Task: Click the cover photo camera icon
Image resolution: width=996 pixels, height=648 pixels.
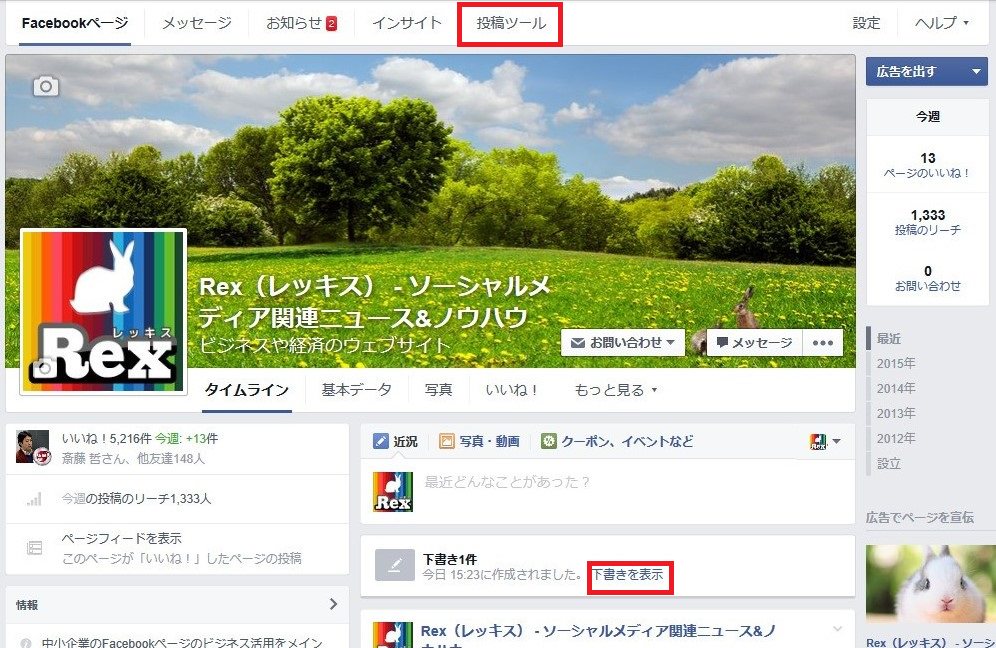Action: [x=46, y=86]
